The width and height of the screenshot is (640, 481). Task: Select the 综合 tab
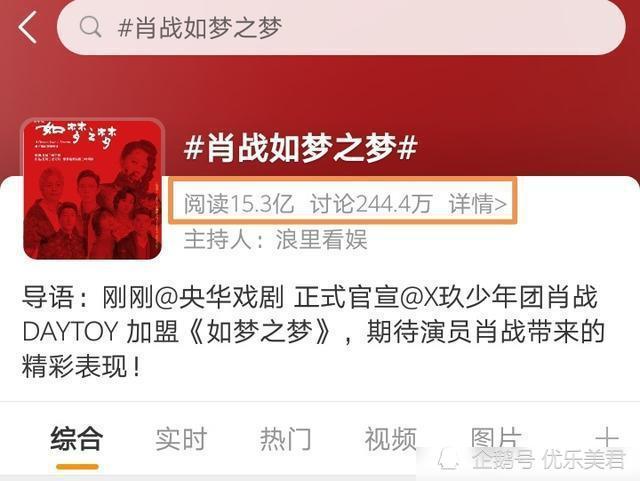pyautogui.click(x=77, y=439)
